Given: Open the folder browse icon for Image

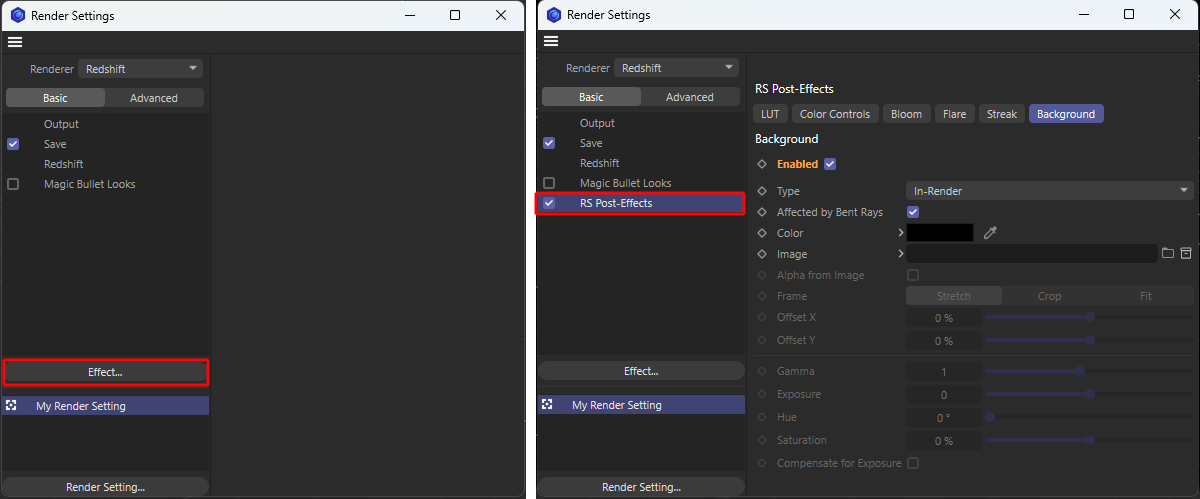Looking at the screenshot, I should point(1167,254).
